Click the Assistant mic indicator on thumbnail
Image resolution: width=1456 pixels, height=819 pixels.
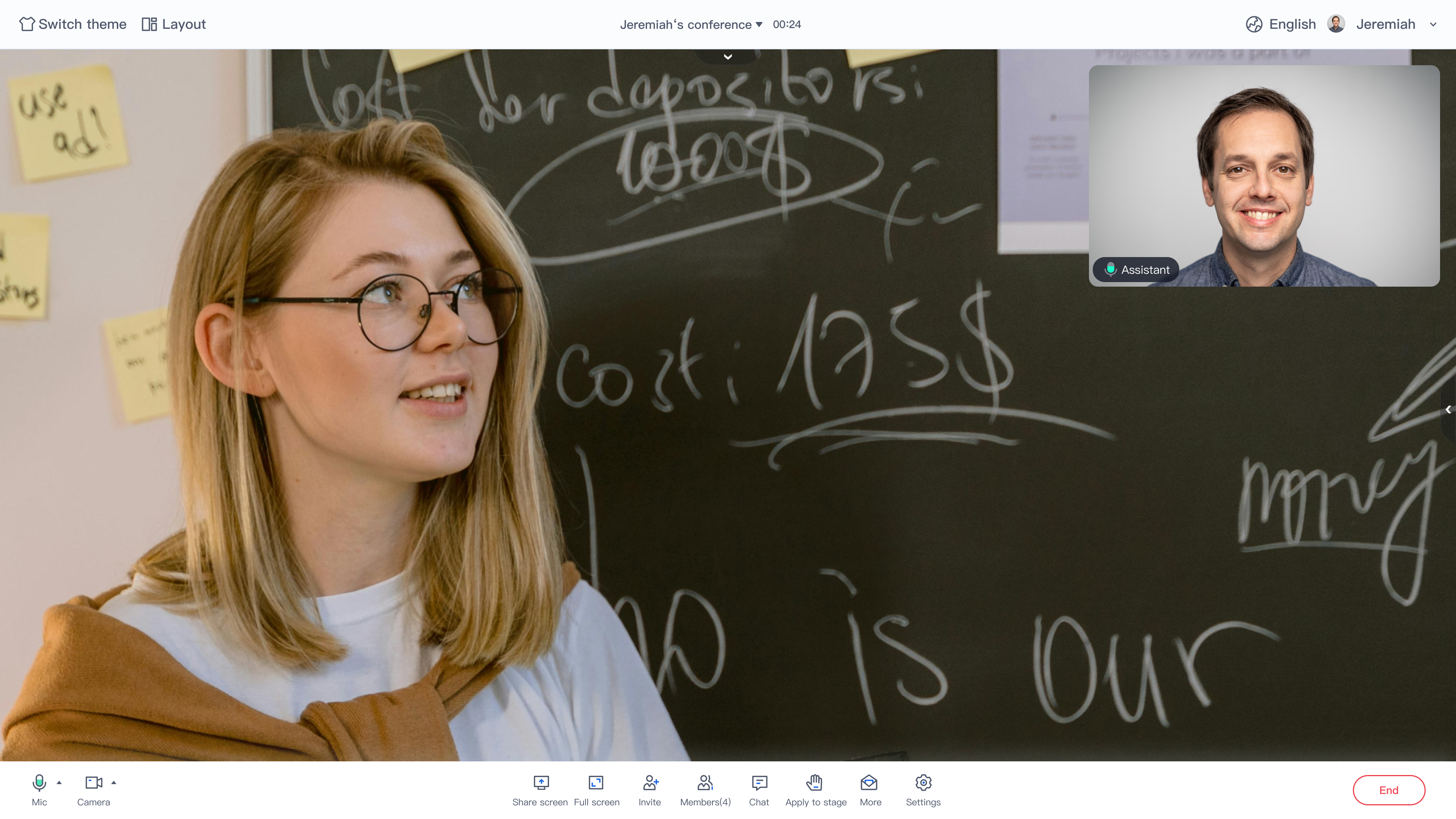click(x=1111, y=270)
